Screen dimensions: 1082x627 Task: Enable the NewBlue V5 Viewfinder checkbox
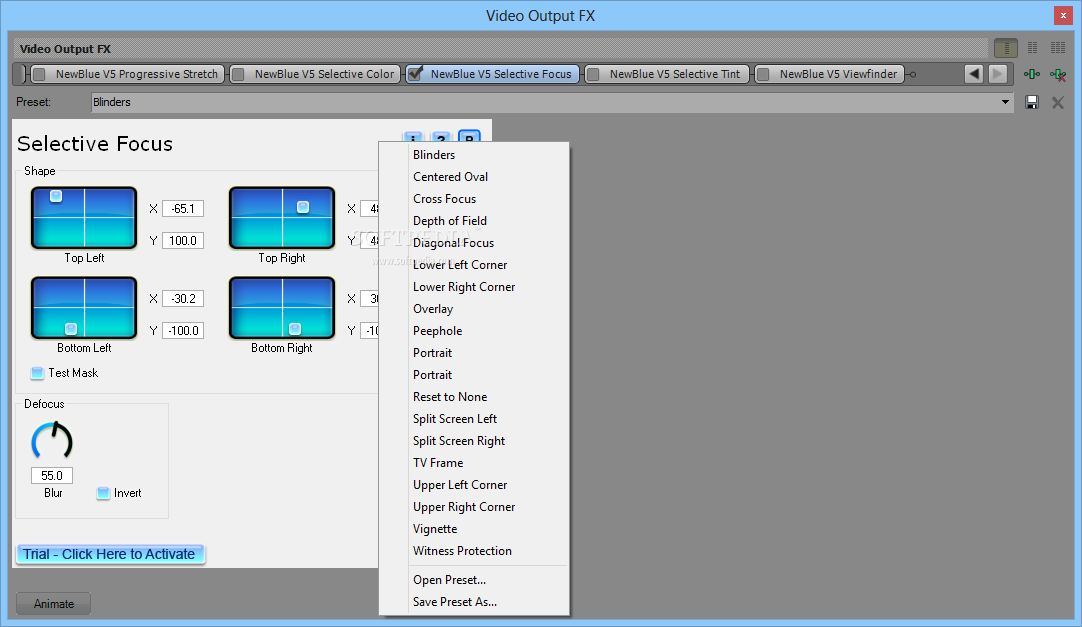point(763,74)
